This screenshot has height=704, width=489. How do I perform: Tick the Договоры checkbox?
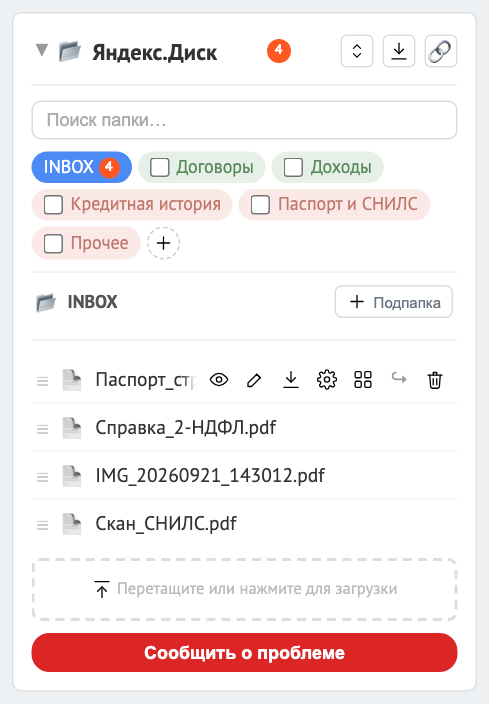[159, 167]
